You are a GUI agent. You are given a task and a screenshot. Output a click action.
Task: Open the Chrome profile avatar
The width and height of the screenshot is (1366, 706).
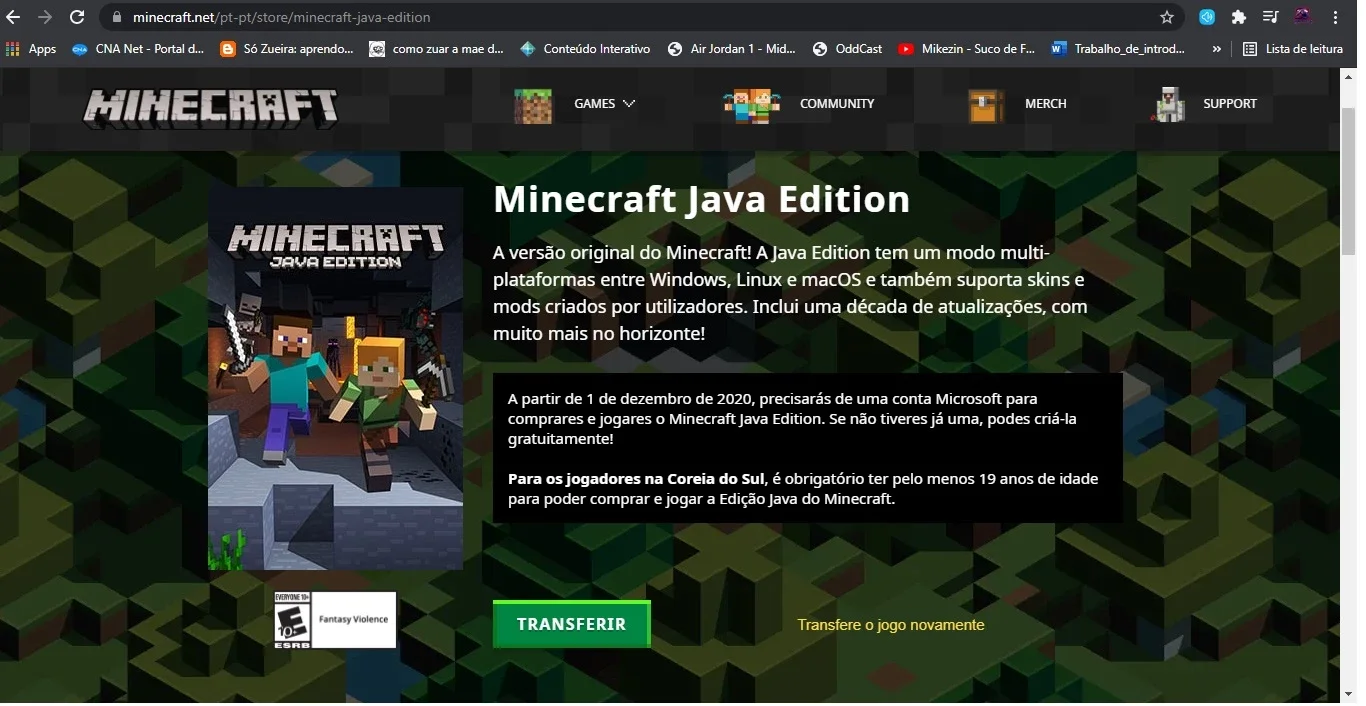point(1302,16)
